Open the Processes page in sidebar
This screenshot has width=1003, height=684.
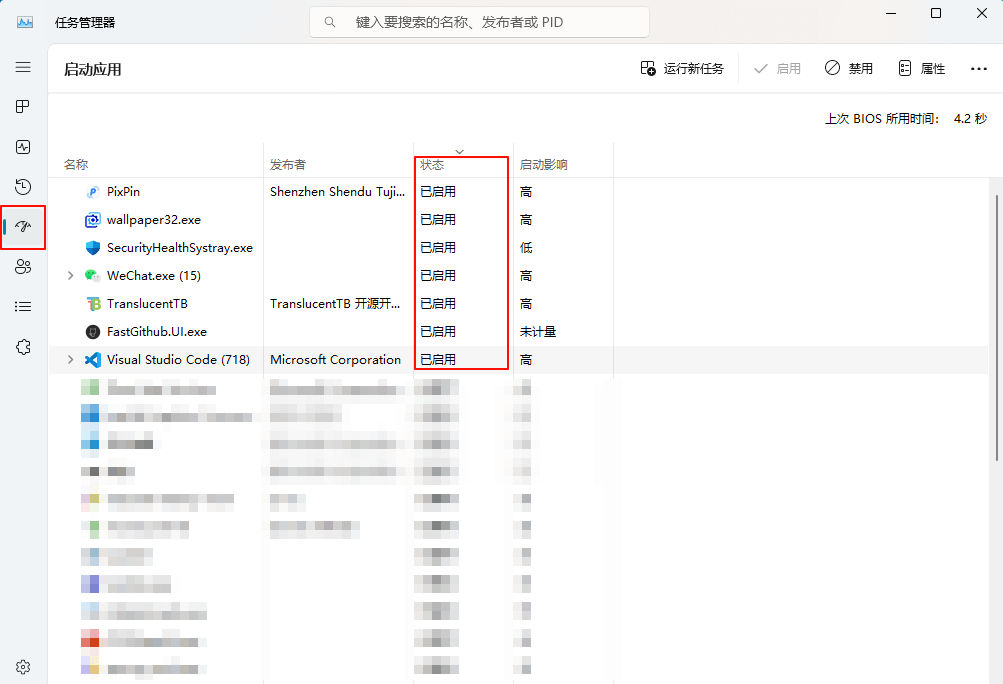click(23, 106)
